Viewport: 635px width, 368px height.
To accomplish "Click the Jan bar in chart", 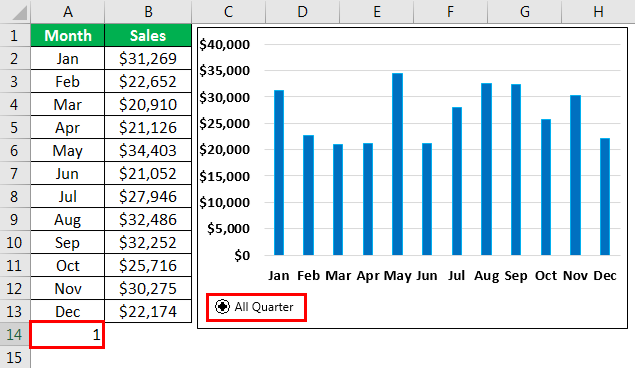I will 279,172.
